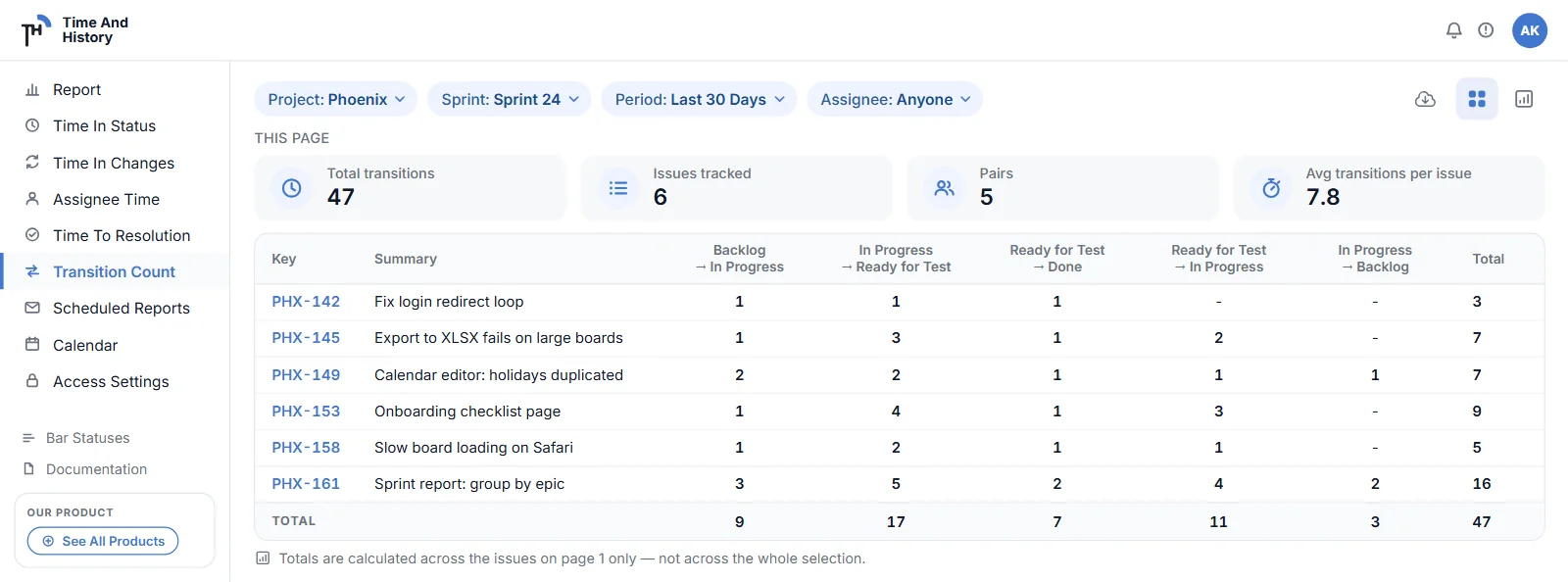The width and height of the screenshot is (1568, 582).
Task: Select Transition Count menu item
Action: tap(114, 271)
